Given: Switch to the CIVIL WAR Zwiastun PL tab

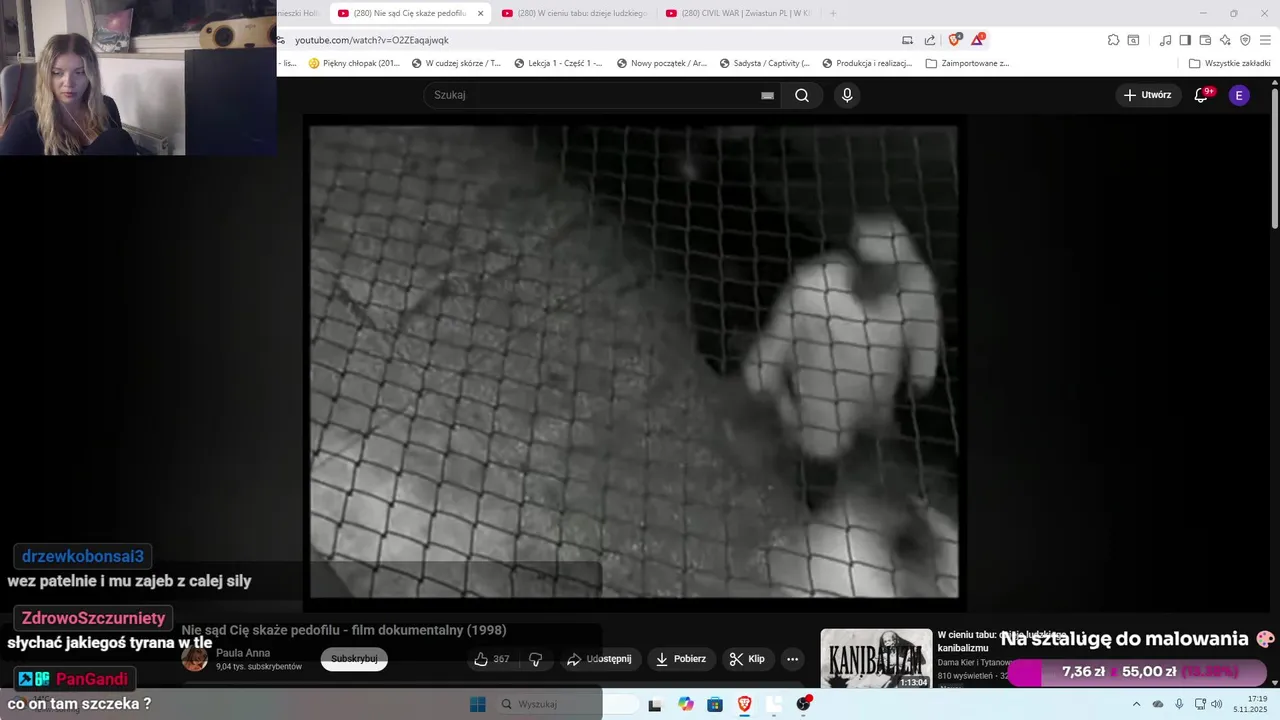Looking at the screenshot, I should (738, 13).
